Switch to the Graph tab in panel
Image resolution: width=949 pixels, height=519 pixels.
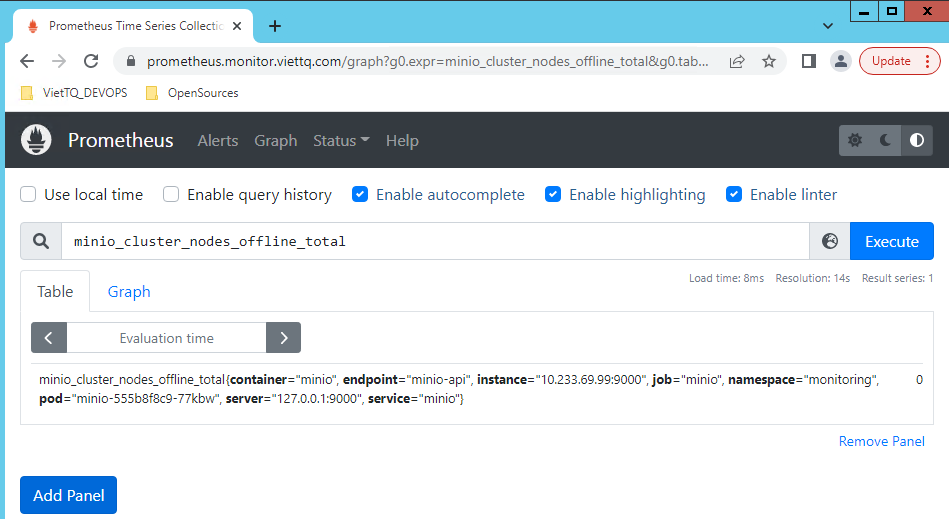(x=129, y=291)
